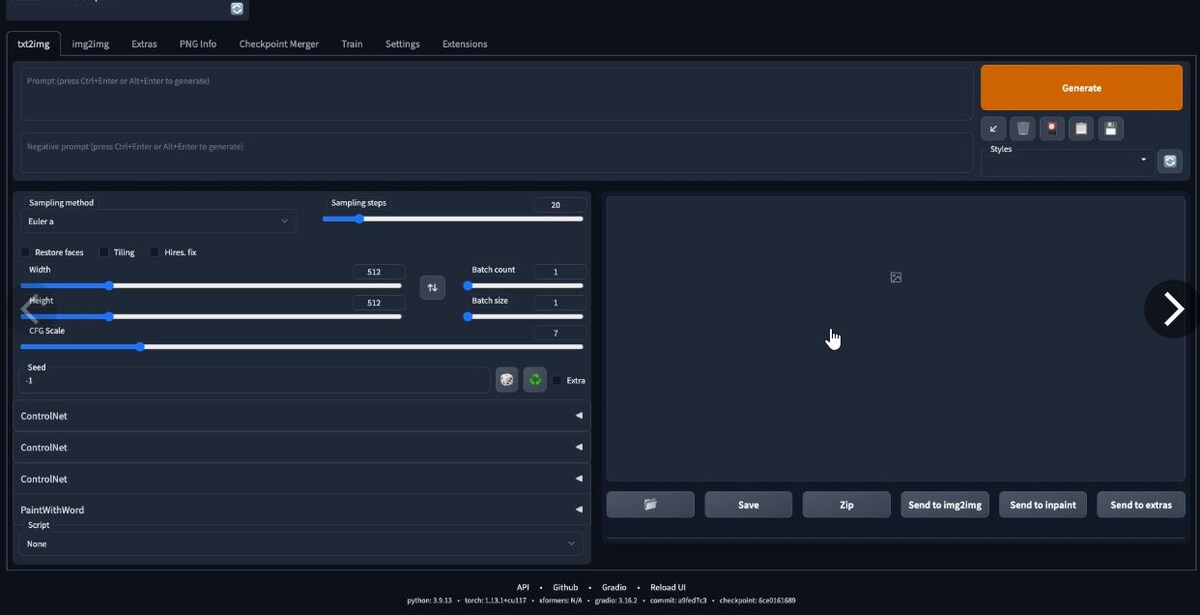The height and width of the screenshot is (615, 1200).
Task: Click Send to img2img button
Action: (x=945, y=505)
